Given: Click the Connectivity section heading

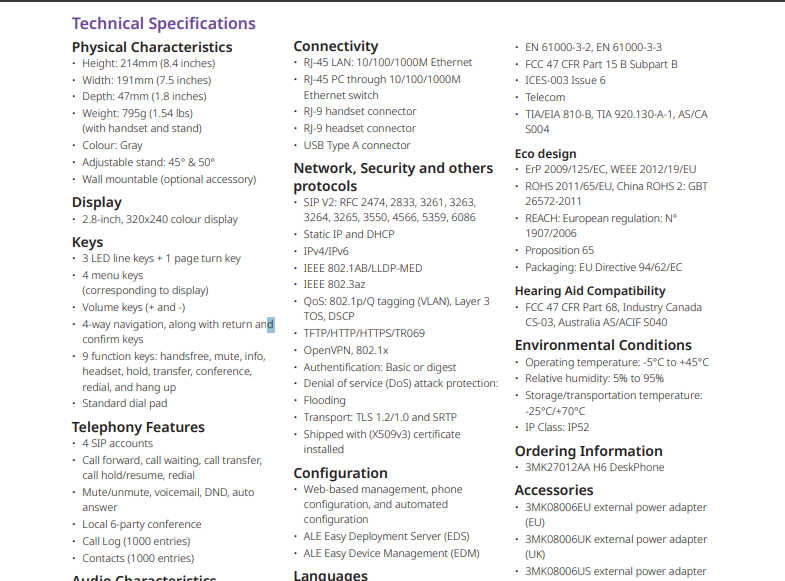Looking at the screenshot, I should click(x=336, y=46).
